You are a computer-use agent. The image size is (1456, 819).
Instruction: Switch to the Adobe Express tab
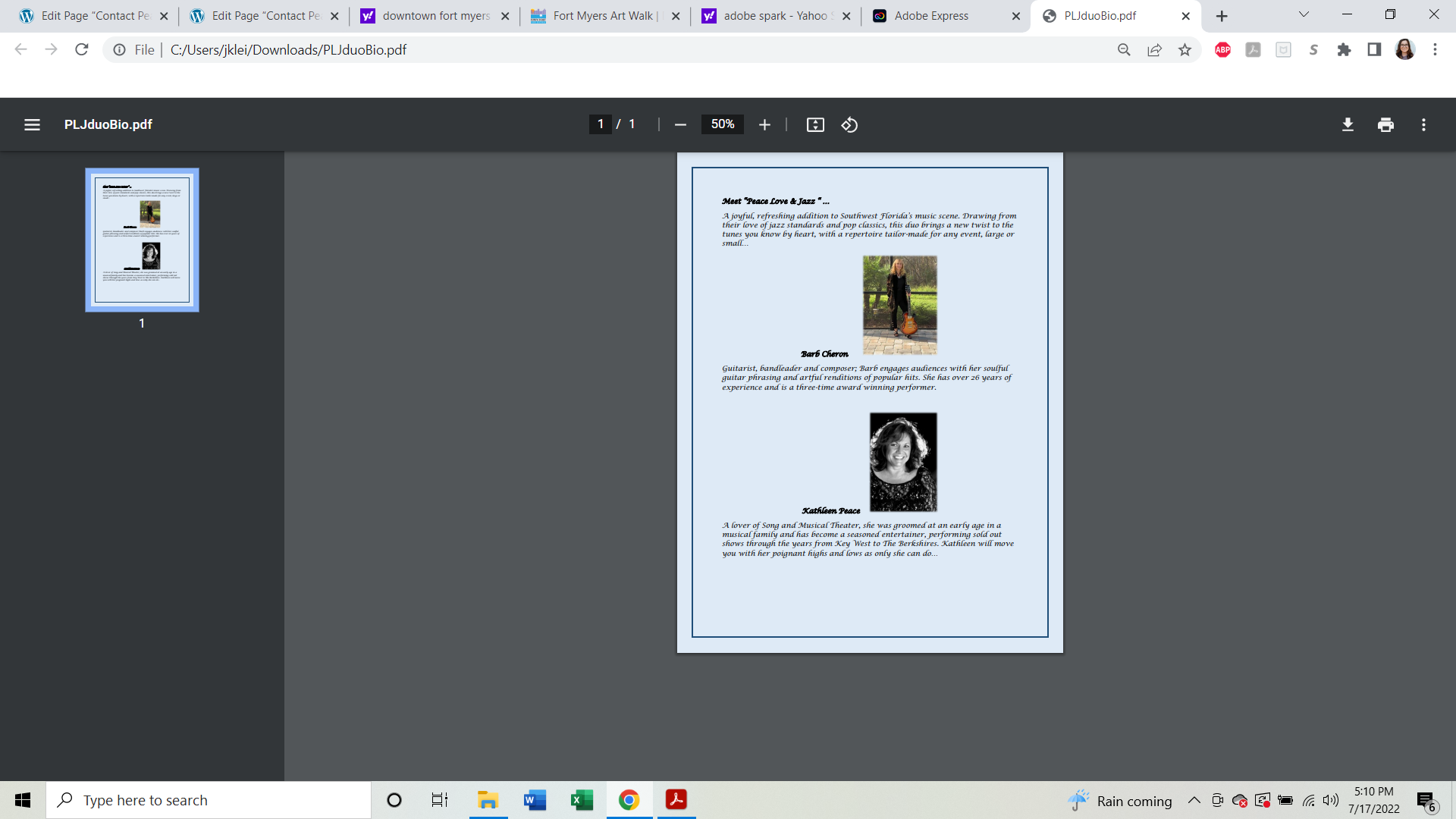pos(931,16)
